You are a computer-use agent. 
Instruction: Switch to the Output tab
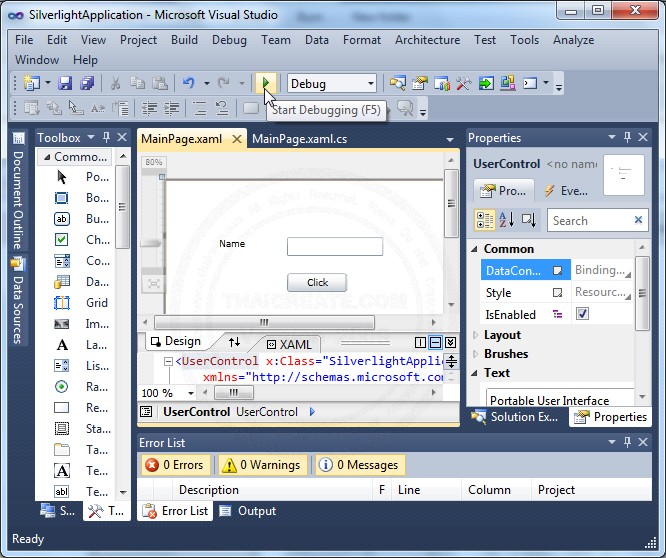(x=248, y=511)
